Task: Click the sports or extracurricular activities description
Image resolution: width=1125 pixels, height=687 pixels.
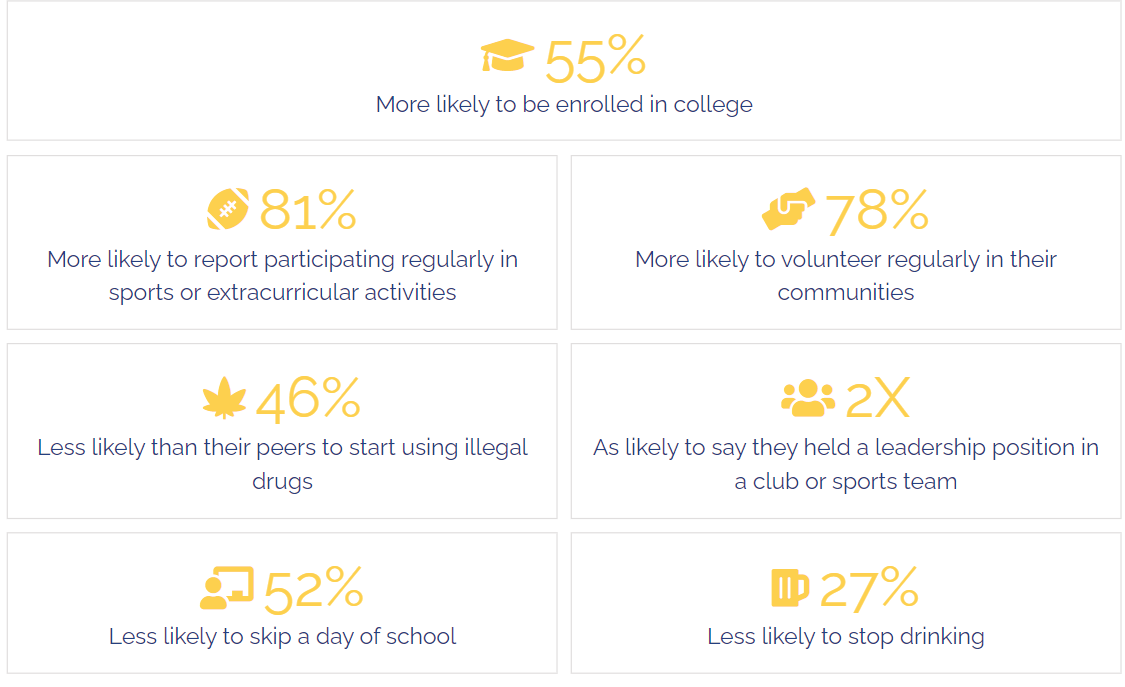Action: (x=282, y=276)
